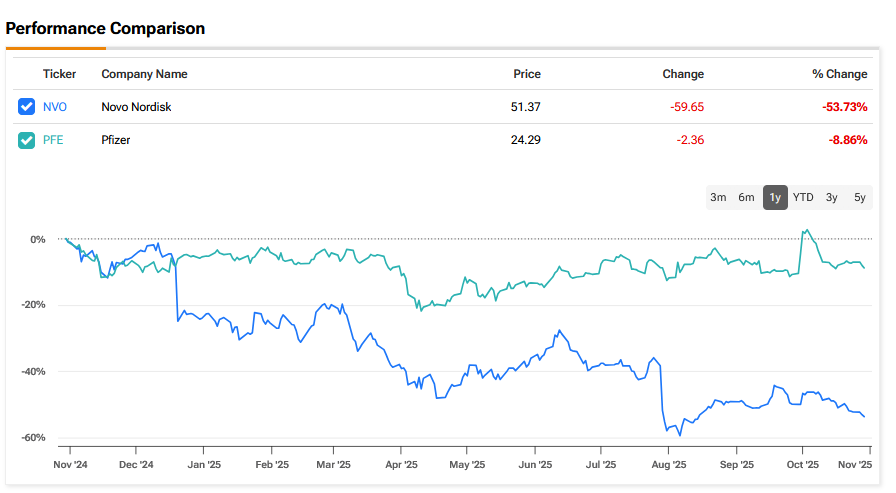Select the 3m time range

[718, 197]
